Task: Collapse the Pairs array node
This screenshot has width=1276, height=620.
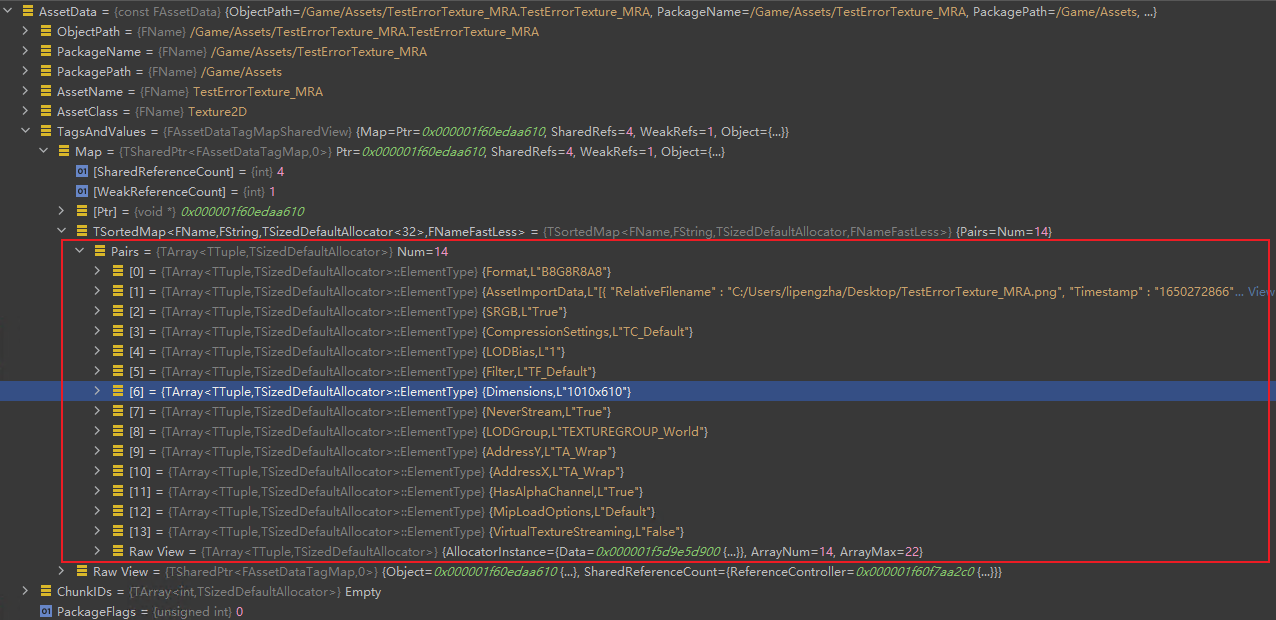Action: point(81,251)
